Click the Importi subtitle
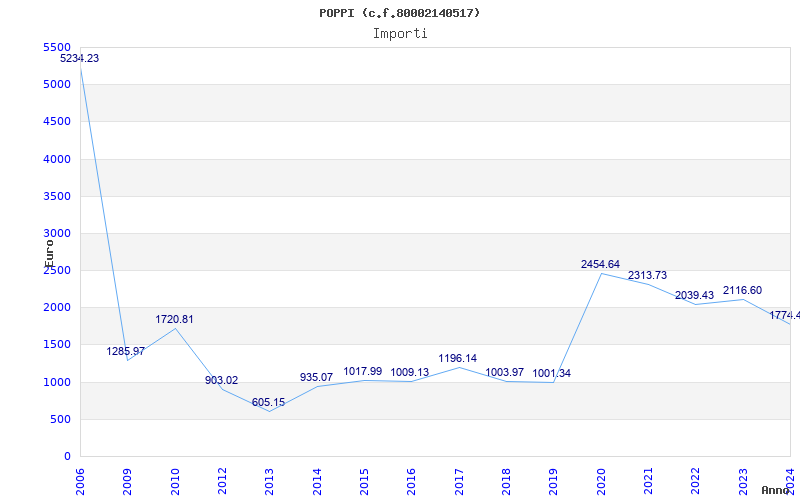800x500 pixels. pos(400,34)
